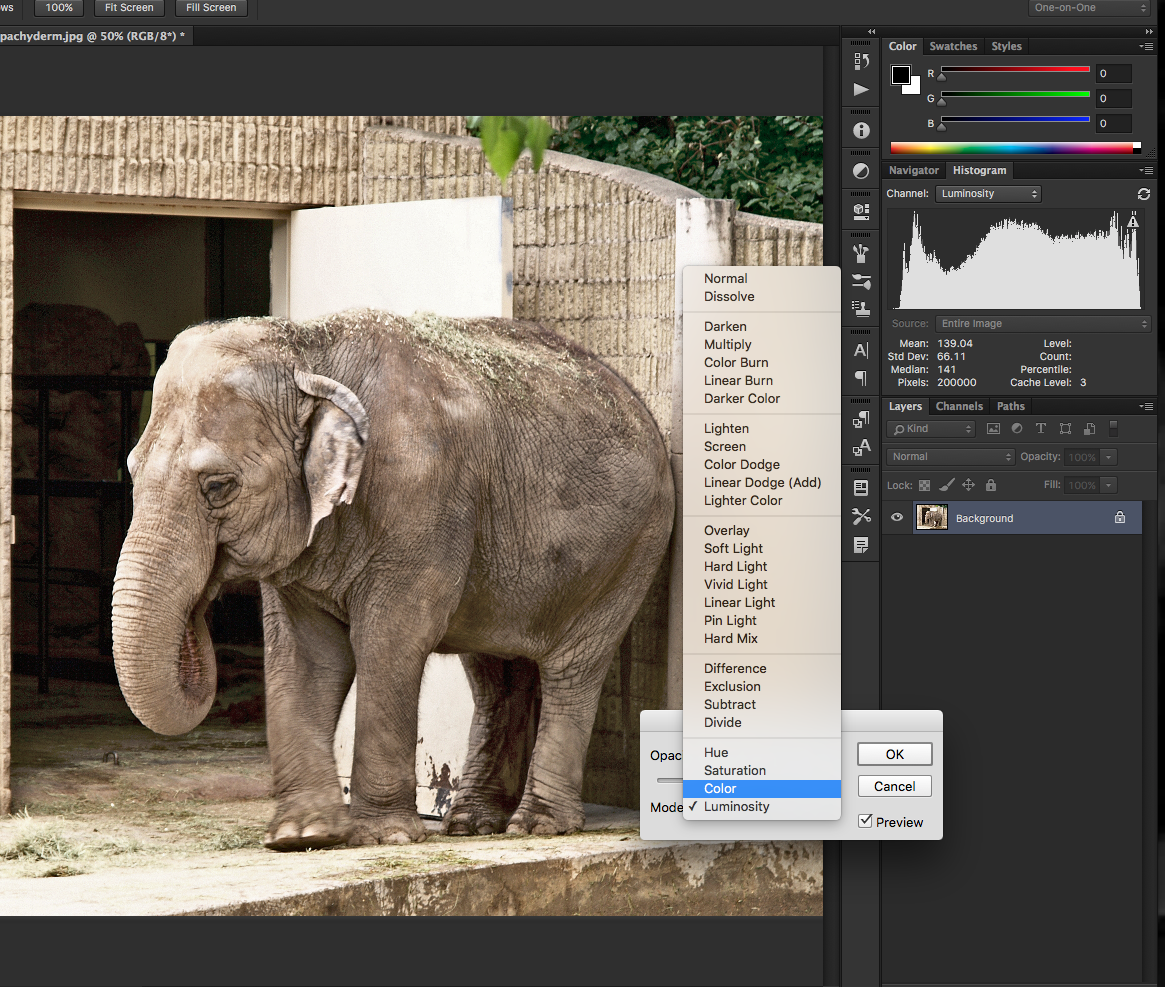
Task: Open the Paragraph panel icon
Action: (860, 378)
